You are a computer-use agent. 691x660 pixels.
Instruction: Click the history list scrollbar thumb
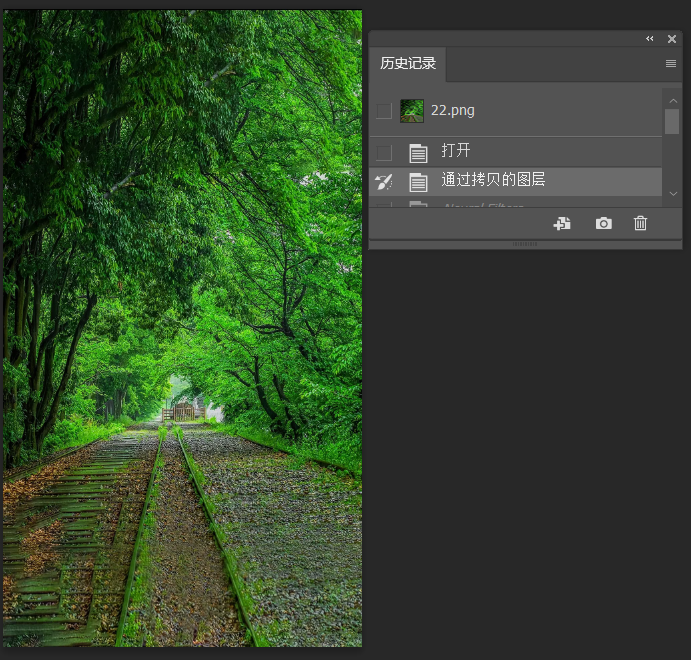672,122
